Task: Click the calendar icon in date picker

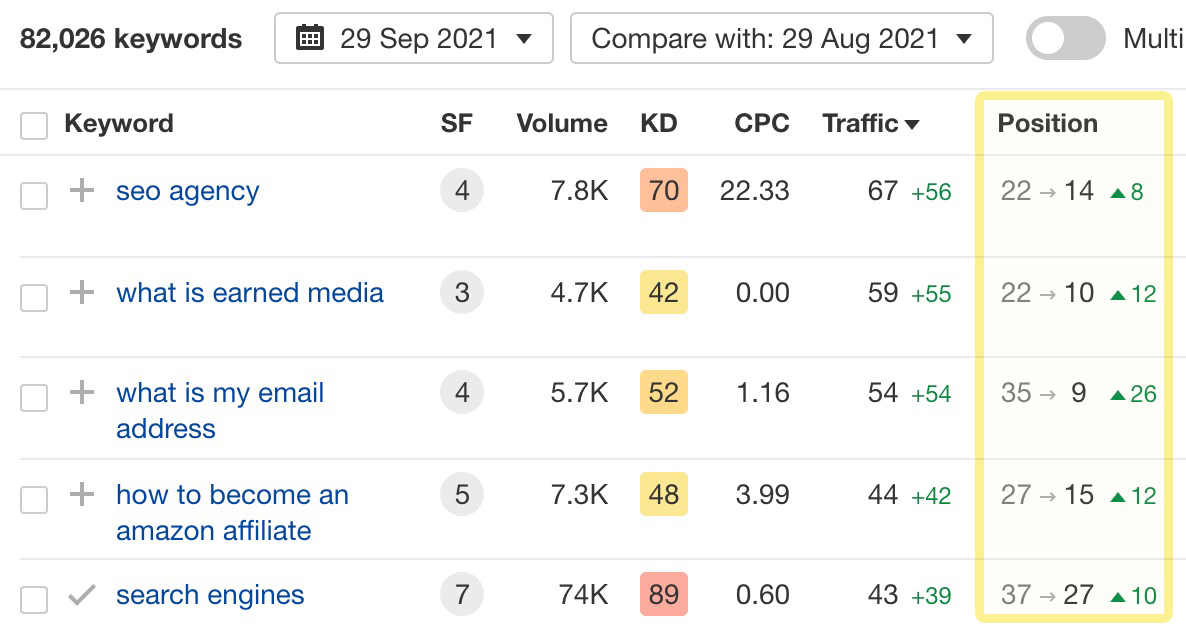Action: point(310,39)
